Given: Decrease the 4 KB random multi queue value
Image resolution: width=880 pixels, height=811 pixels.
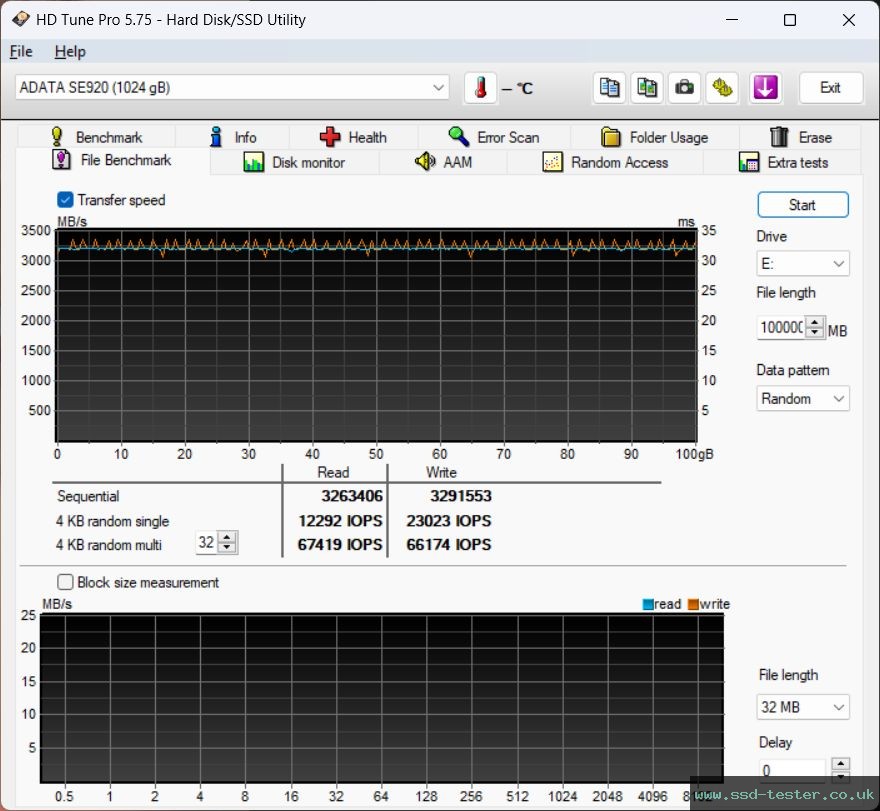Looking at the screenshot, I should pos(227,547).
